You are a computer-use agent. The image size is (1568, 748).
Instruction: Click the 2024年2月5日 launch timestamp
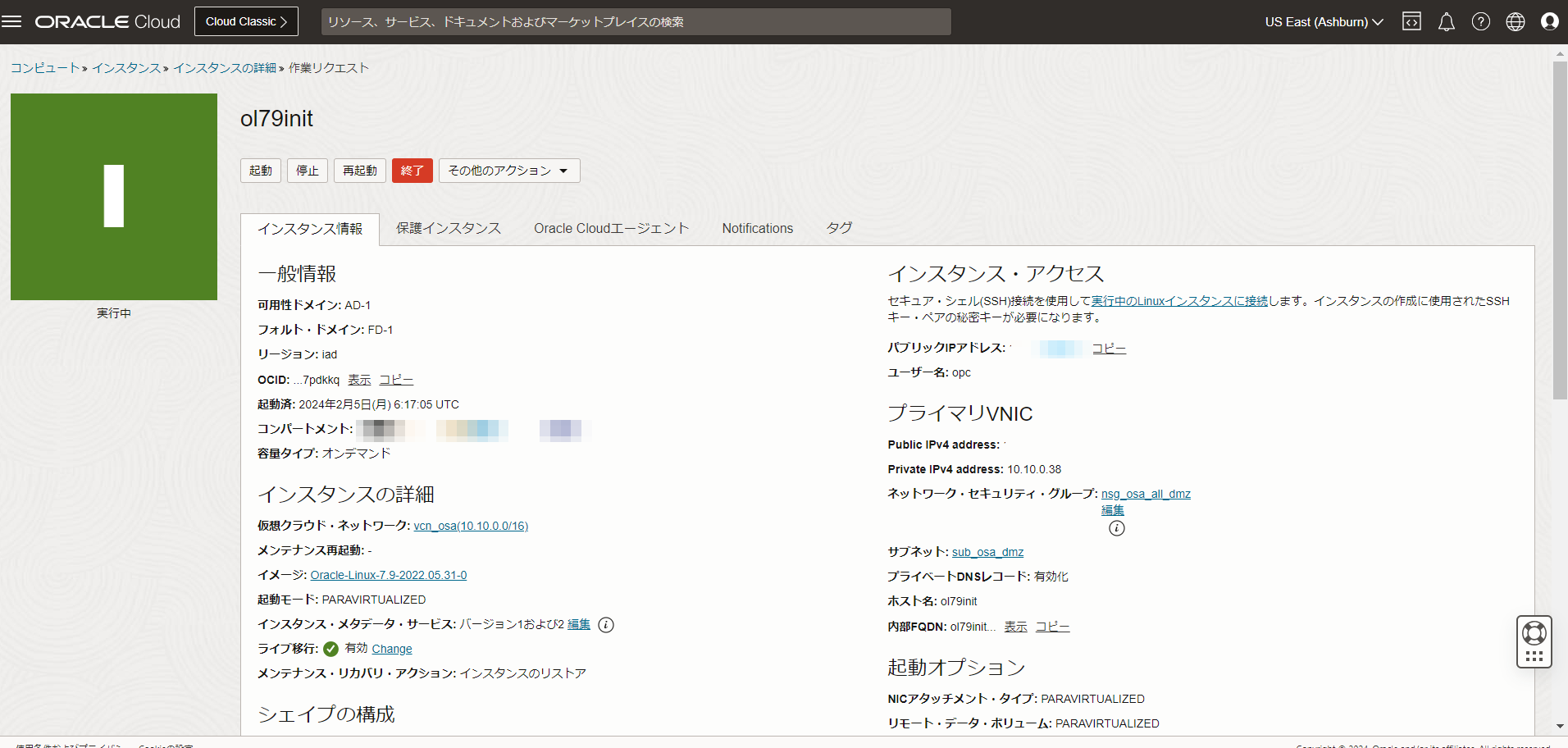(x=379, y=404)
